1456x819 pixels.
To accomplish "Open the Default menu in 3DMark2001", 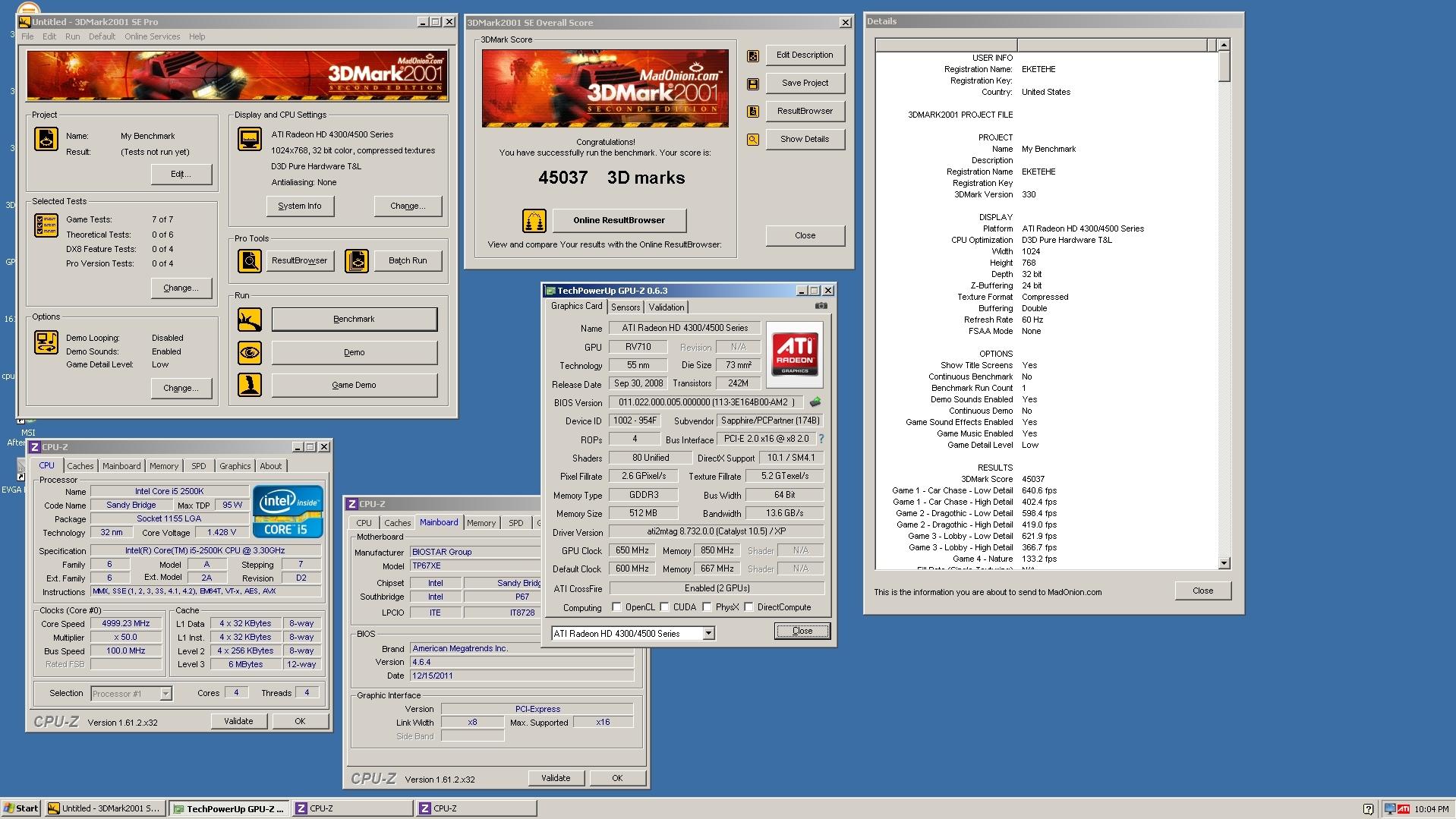I will [102, 36].
